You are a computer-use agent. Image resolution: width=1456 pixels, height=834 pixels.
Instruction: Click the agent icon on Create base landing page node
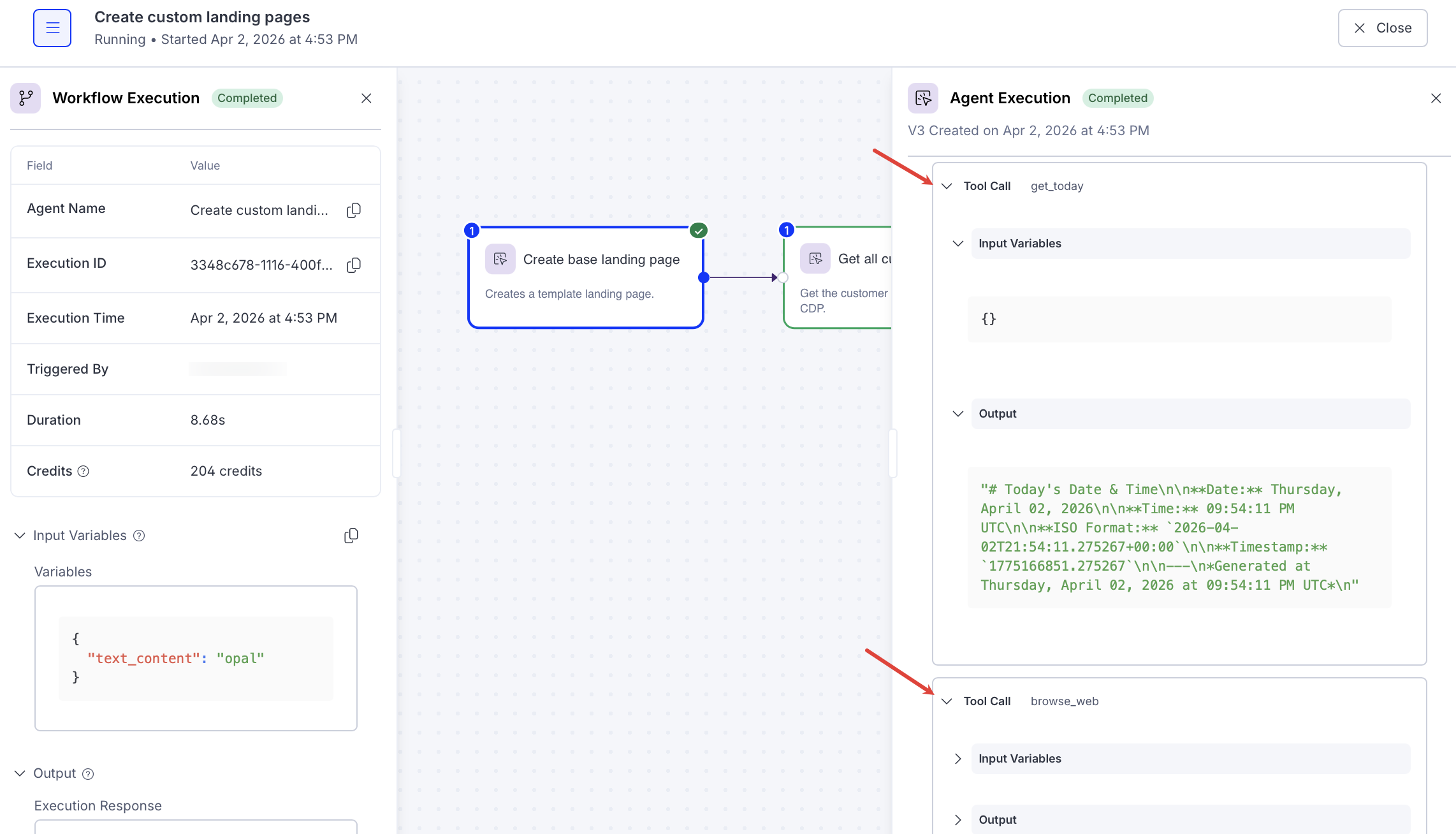[x=501, y=259]
